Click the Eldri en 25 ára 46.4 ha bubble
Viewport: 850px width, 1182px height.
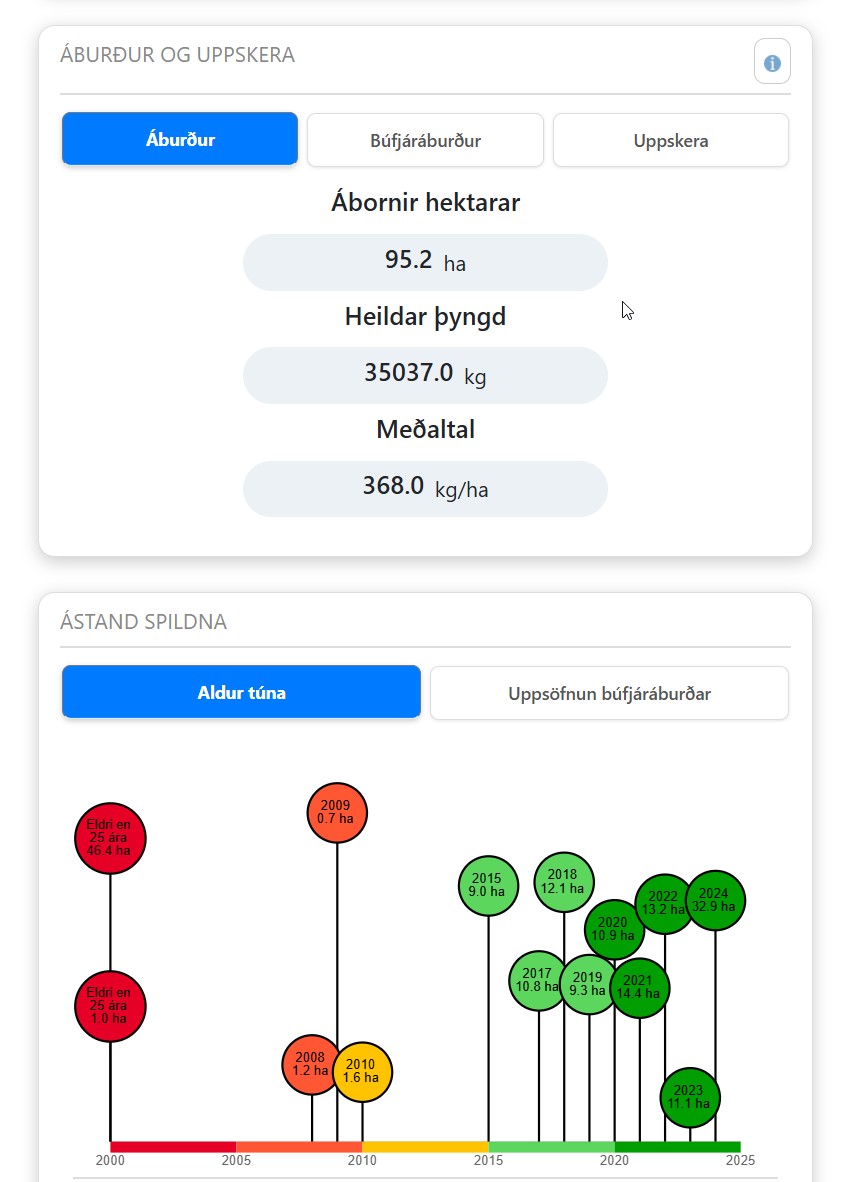[110, 838]
